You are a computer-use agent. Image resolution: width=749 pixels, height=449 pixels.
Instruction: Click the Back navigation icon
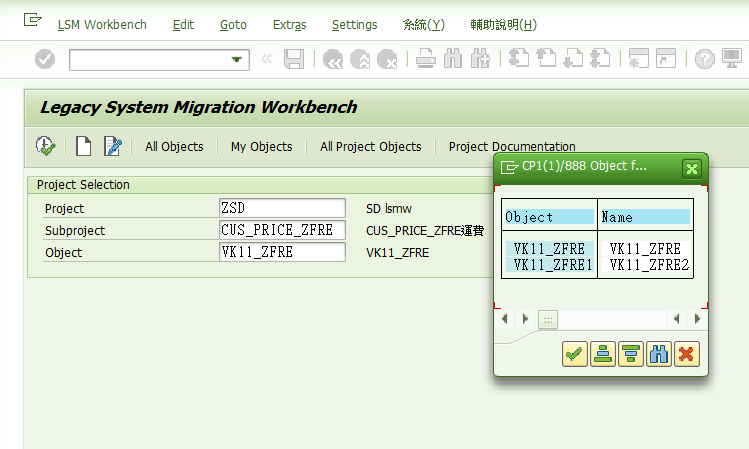[x=333, y=59]
